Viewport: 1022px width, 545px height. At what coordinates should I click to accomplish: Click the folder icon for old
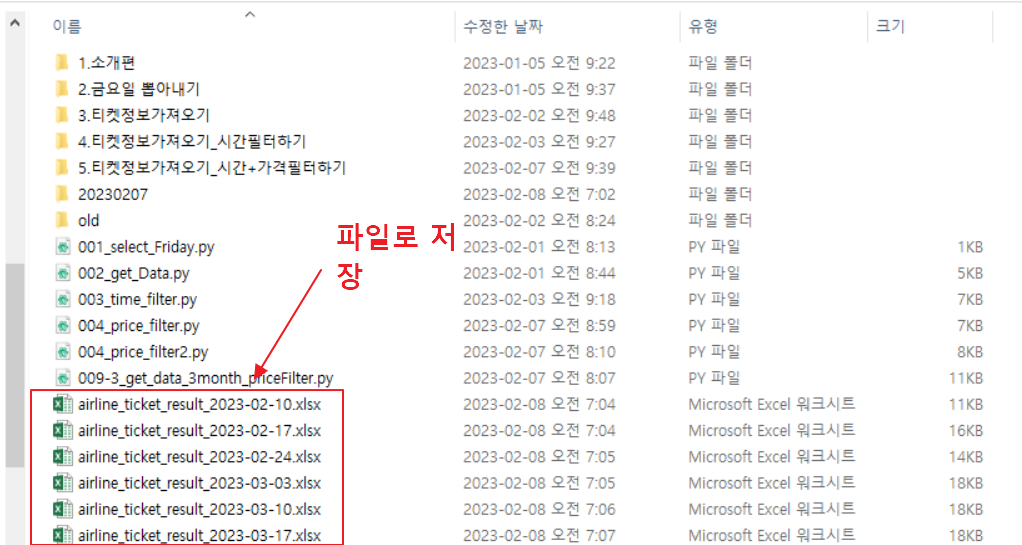[x=62, y=220]
